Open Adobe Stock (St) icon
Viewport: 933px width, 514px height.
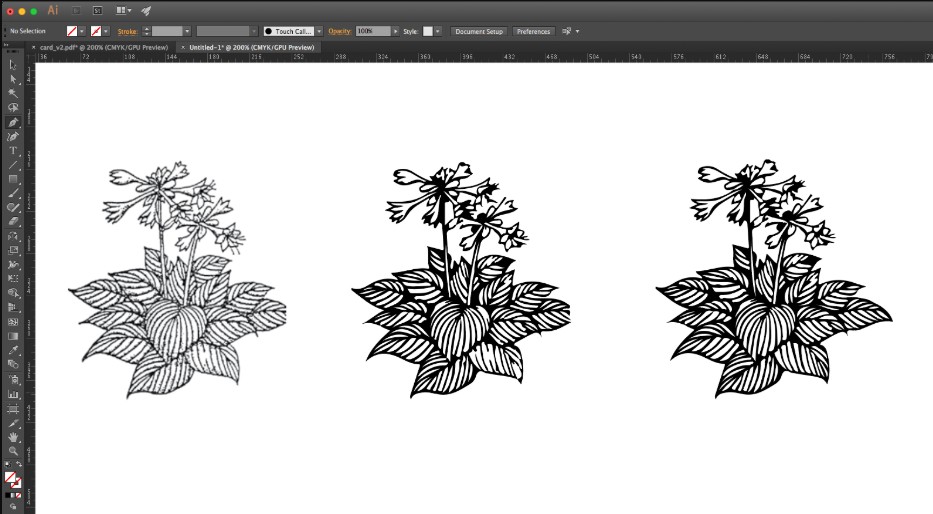98,11
